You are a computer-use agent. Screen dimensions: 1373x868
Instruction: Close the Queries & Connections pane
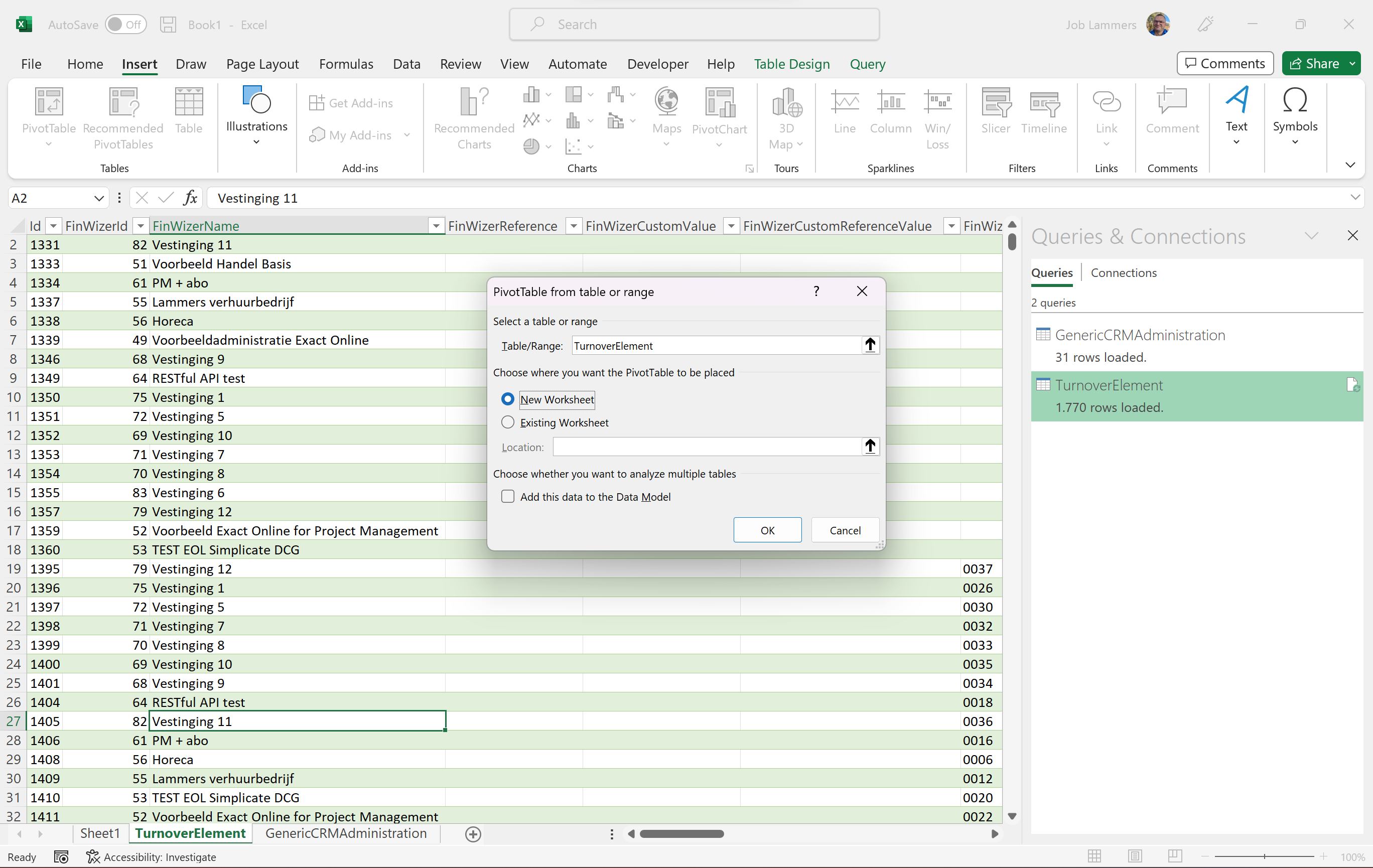(1352, 235)
